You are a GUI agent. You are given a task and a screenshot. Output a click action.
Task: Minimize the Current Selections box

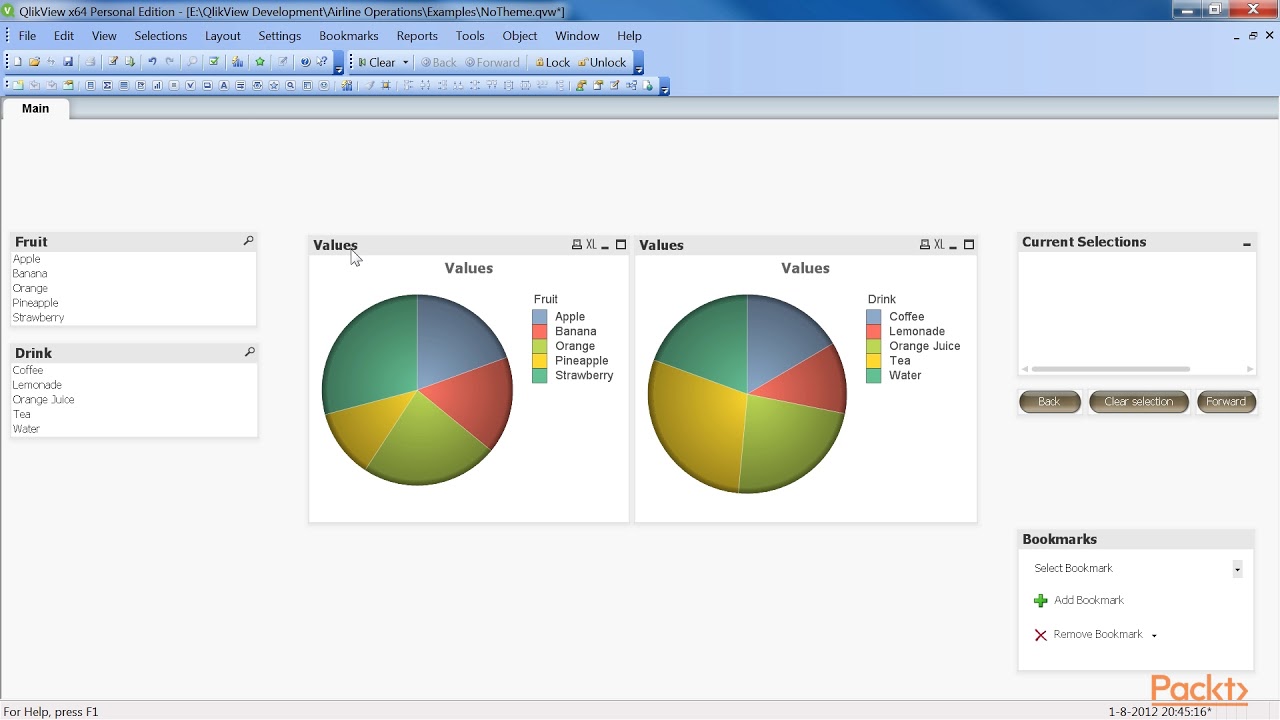1247,244
